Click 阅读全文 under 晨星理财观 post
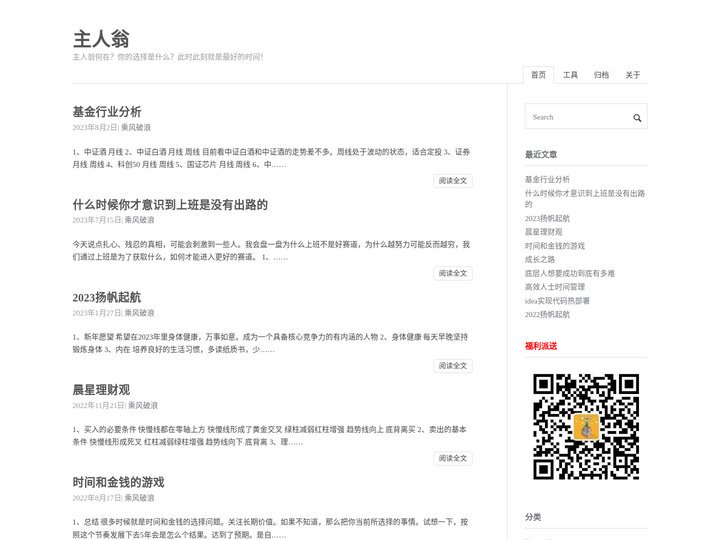The height and width of the screenshot is (540, 720). pos(453,458)
